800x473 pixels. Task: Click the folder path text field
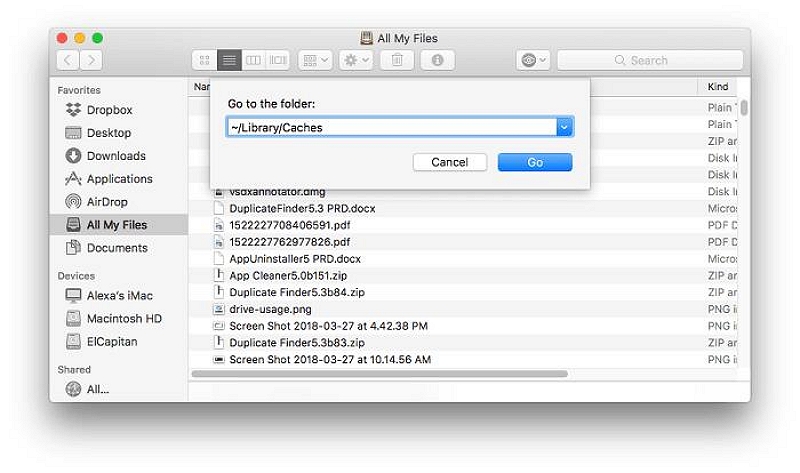[391, 127]
